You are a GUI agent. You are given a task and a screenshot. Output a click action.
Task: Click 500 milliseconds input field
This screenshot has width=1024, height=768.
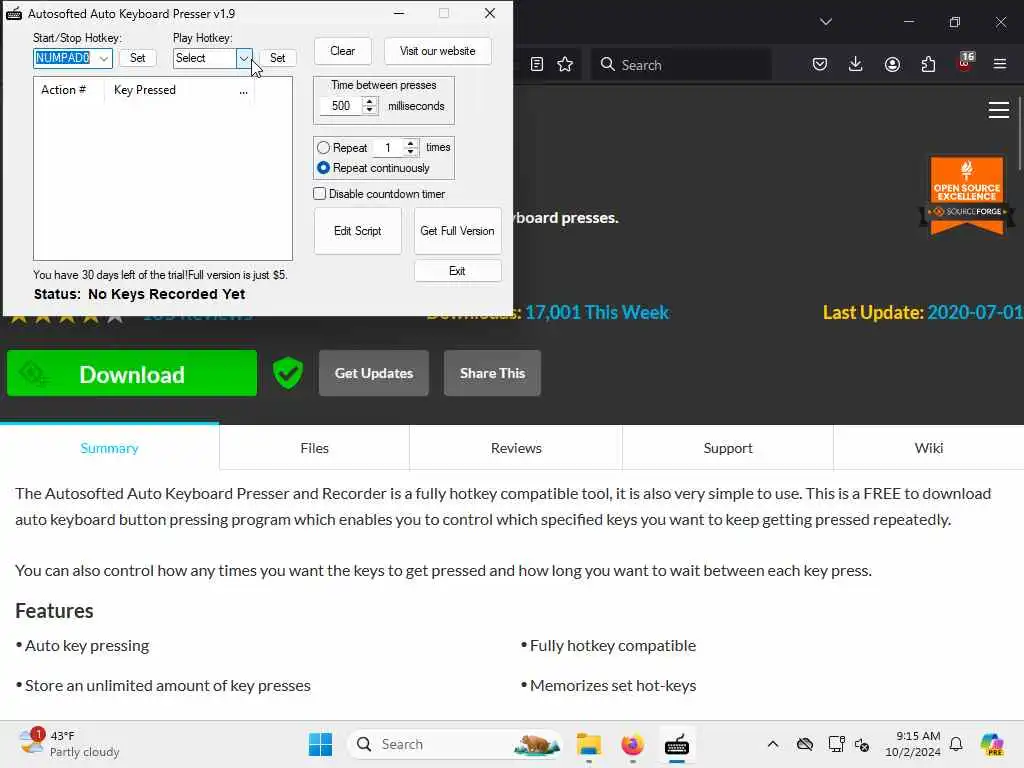pos(342,106)
